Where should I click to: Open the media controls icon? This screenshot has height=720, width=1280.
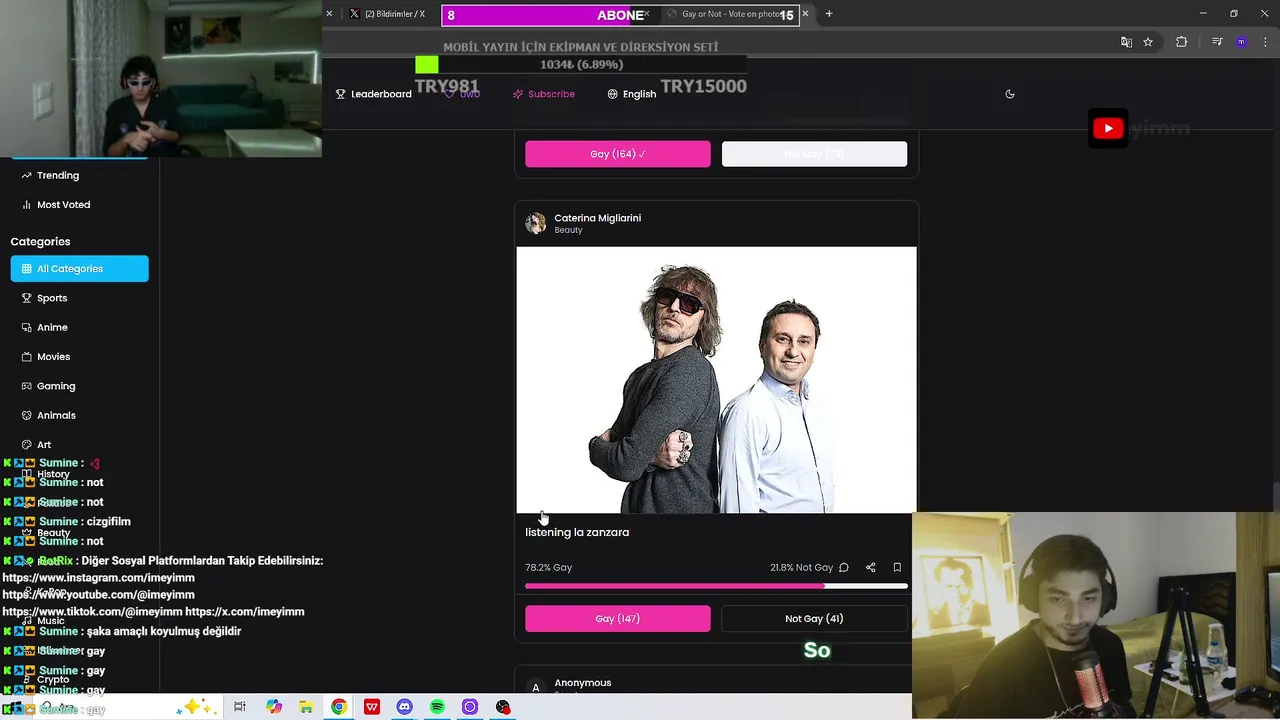(x=1217, y=42)
